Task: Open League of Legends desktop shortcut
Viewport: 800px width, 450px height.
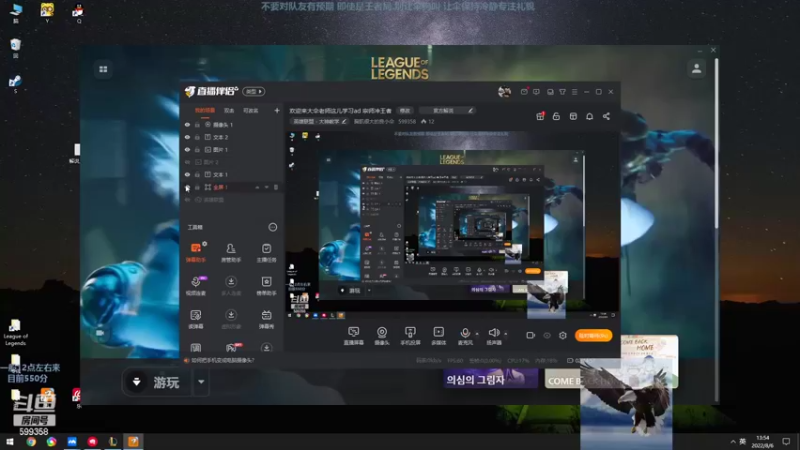Action: pyautogui.click(x=15, y=333)
